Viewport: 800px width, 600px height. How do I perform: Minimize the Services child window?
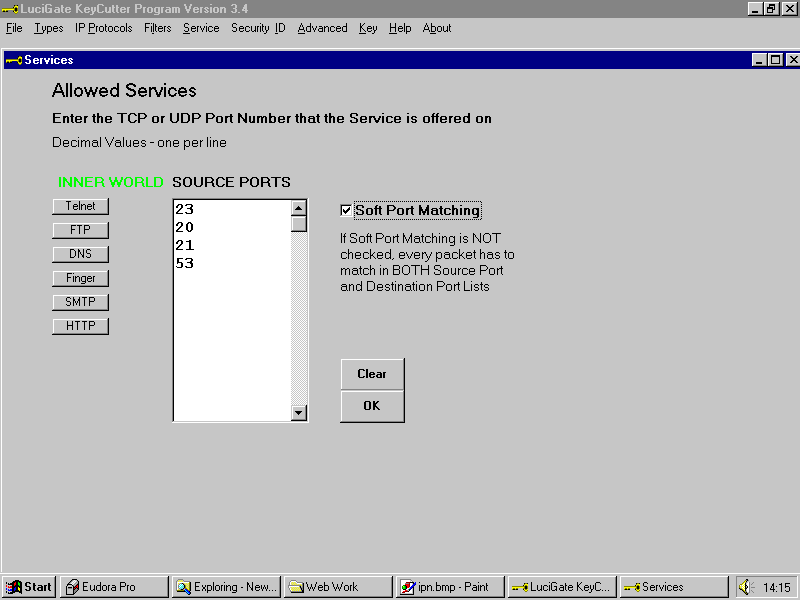pyautogui.click(x=759, y=60)
